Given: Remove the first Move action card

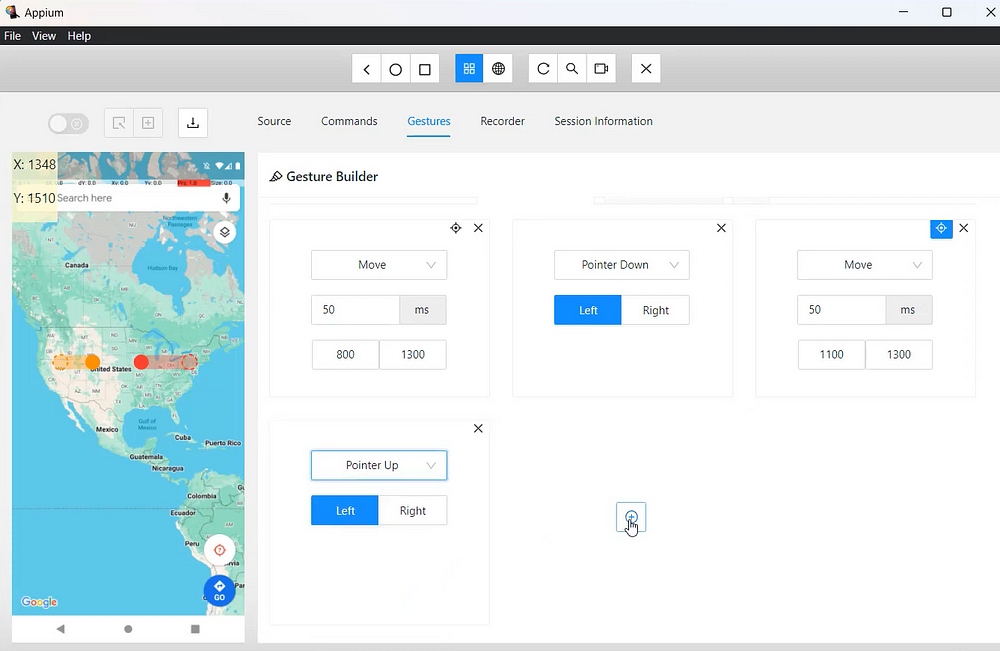Looking at the screenshot, I should [x=478, y=228].
